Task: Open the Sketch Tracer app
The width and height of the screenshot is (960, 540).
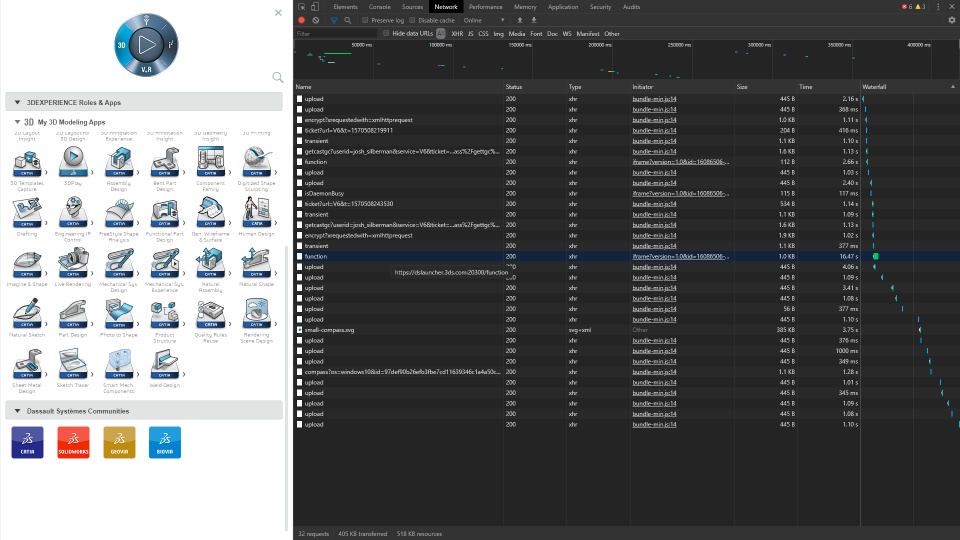Action: (73, 365)
